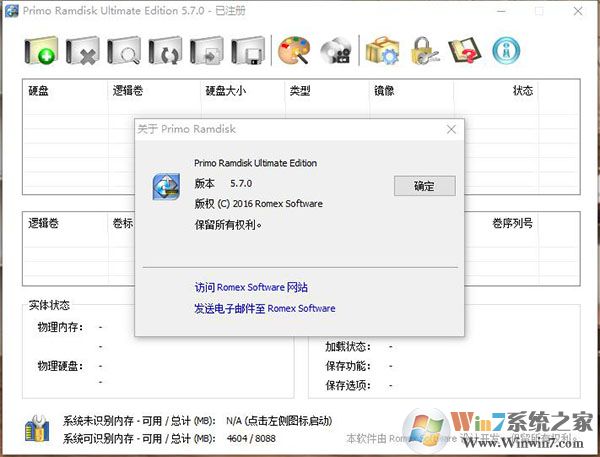Click the N/A (点击左侧图标启动) text

[x=279, y=421]
